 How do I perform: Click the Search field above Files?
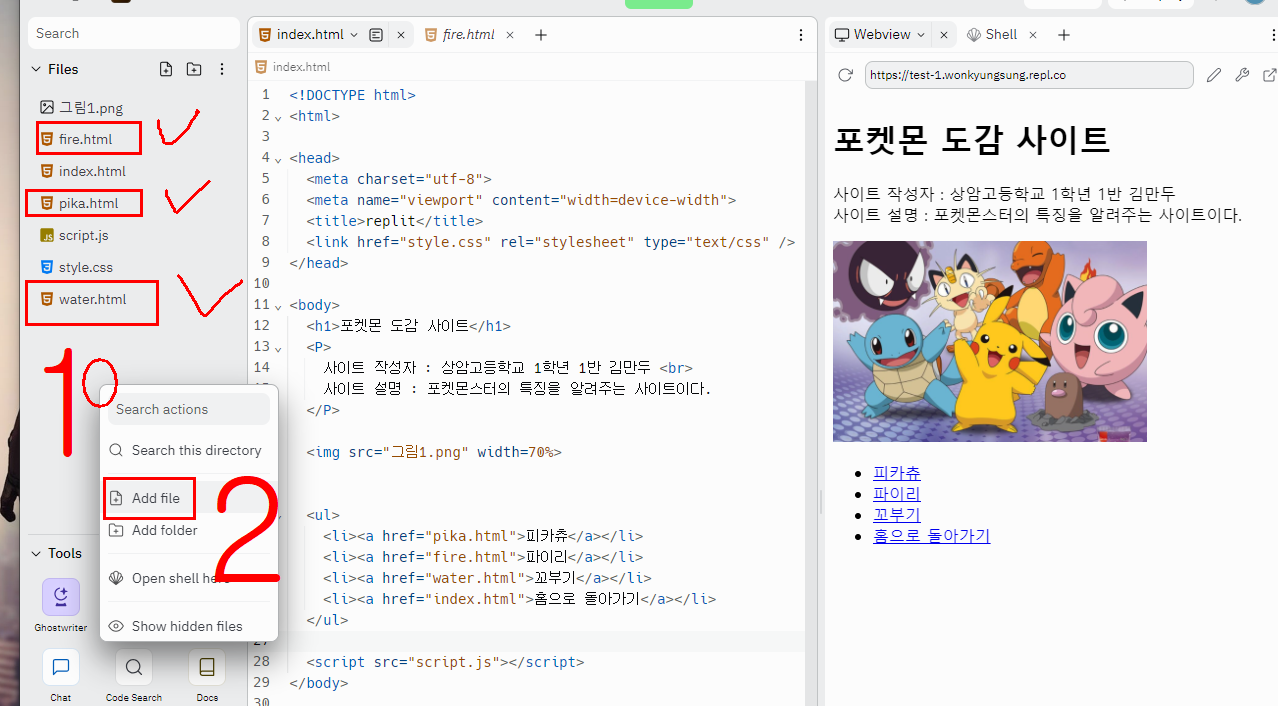[132, 33]
